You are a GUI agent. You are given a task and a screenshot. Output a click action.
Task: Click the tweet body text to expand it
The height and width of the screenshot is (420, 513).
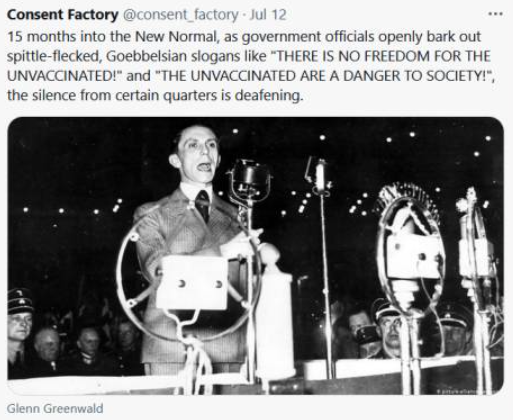tap(250, 66)
